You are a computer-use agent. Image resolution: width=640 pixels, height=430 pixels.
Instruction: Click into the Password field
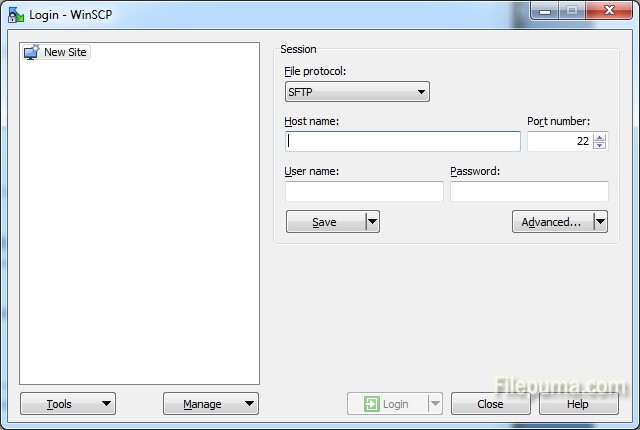point(529,191)
